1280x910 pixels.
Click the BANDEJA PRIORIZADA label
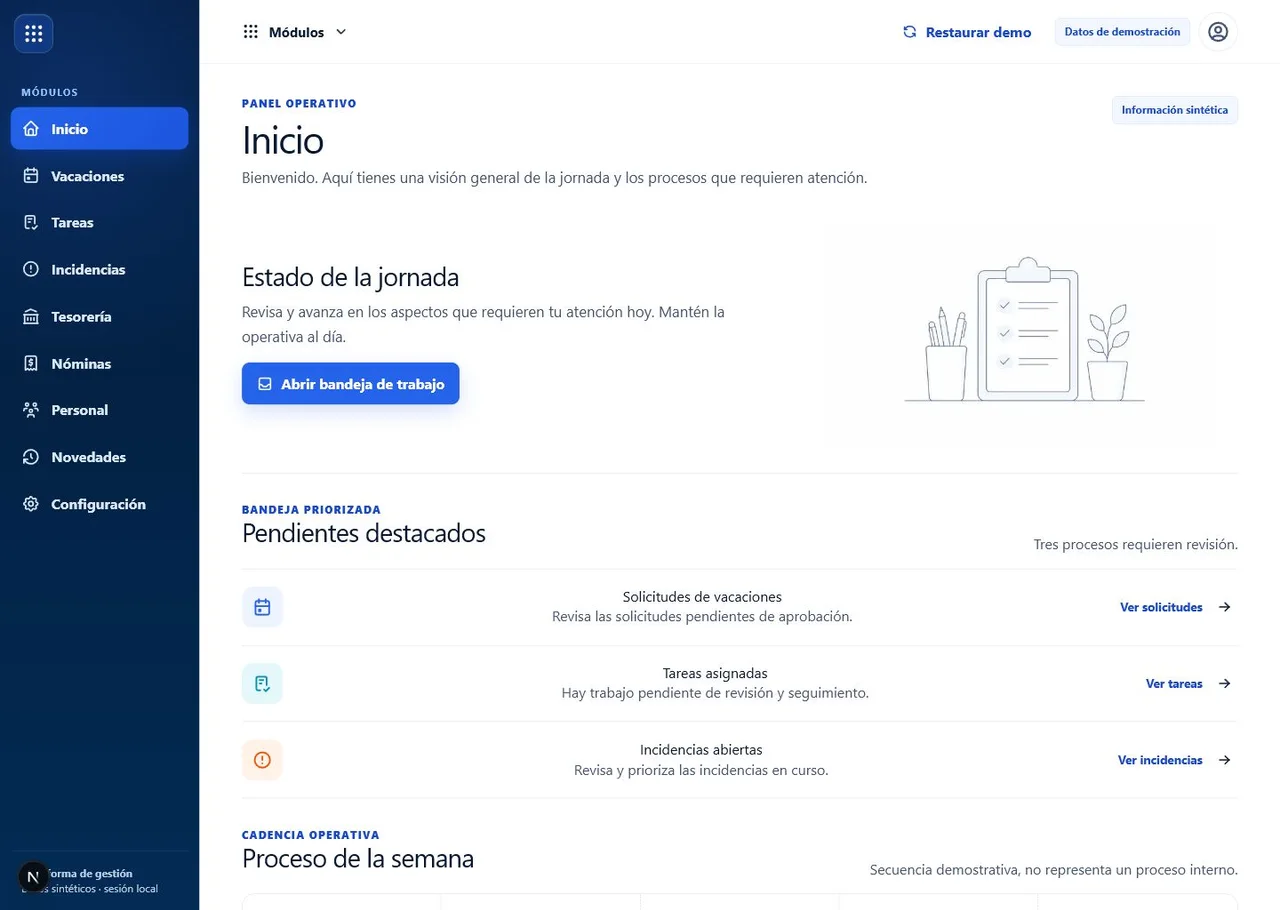(x=311, y=509)
